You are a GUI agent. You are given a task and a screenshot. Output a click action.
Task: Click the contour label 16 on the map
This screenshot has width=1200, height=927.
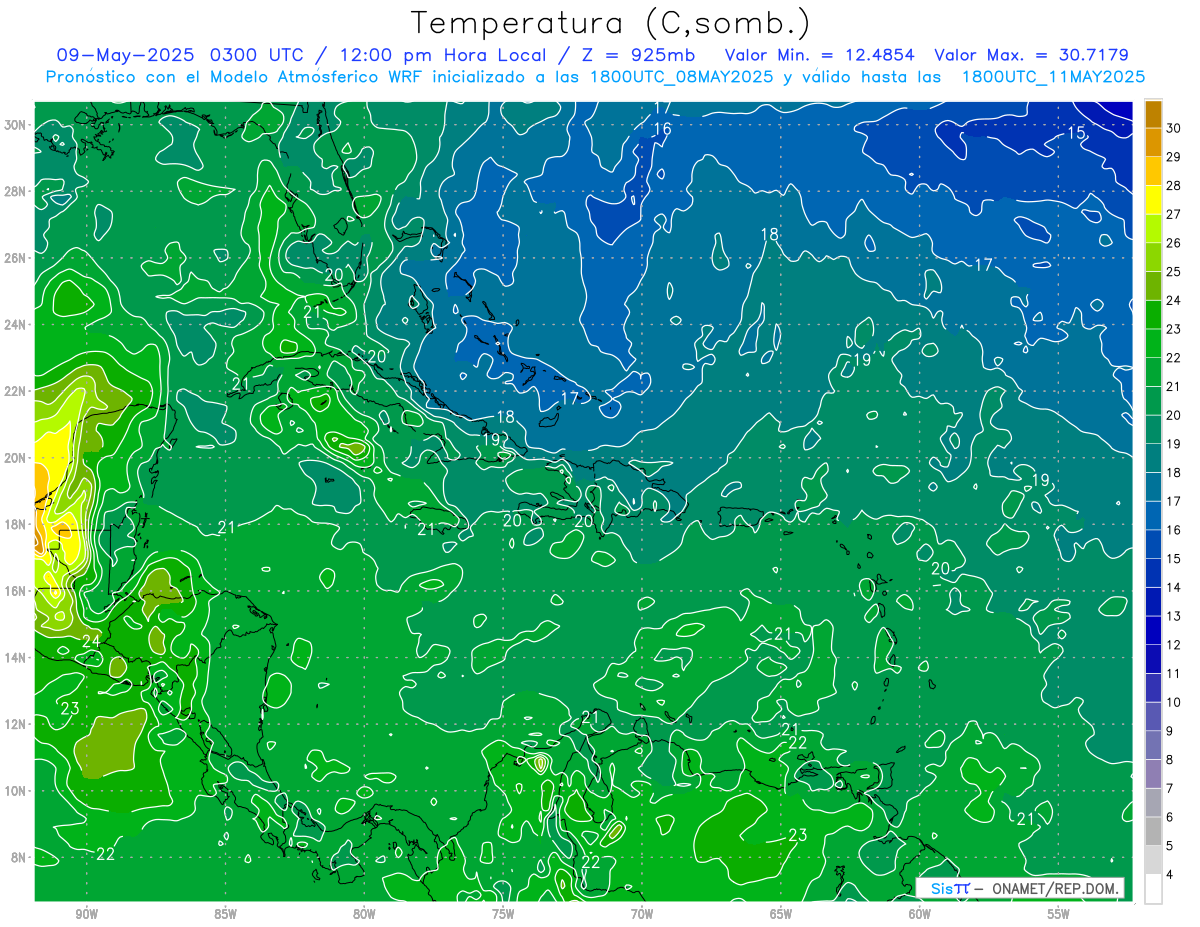(x=662, y=130)
